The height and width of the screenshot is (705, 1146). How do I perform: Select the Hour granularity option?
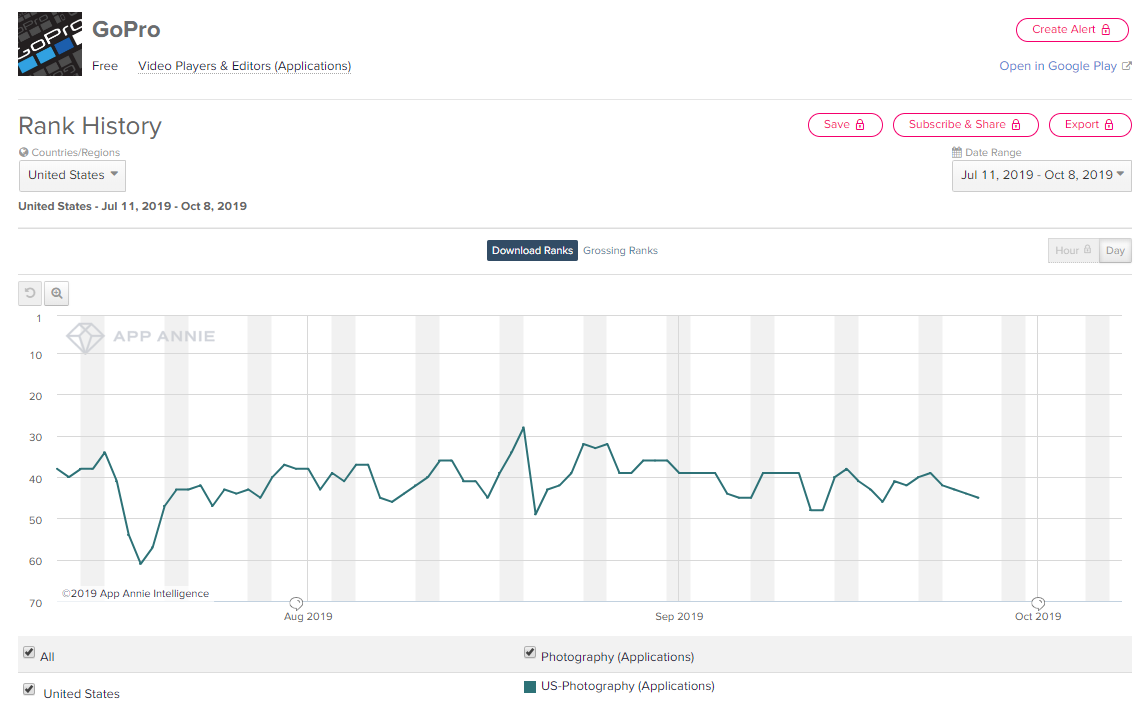coord(1074,251)
